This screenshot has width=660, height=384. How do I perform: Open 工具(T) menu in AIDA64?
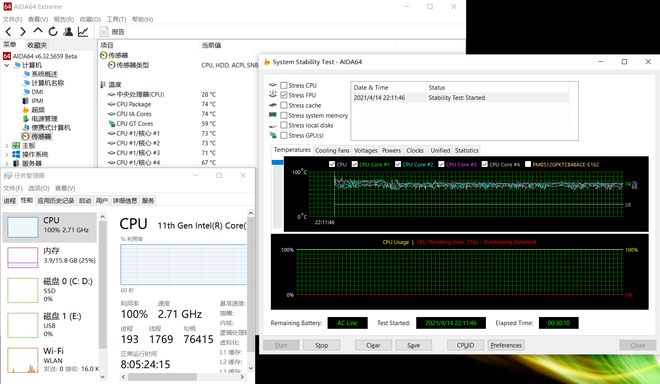click(x=116, y=19)
